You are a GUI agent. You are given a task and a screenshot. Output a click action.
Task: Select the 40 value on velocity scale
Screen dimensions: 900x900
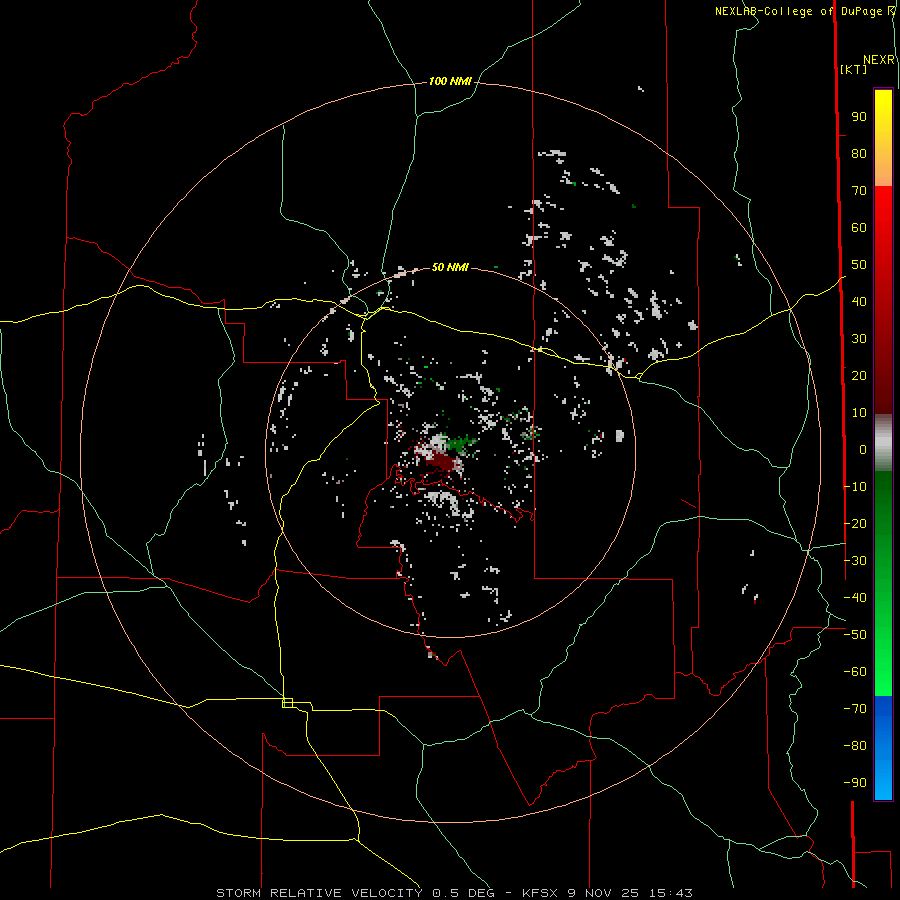tap(859, 301)
